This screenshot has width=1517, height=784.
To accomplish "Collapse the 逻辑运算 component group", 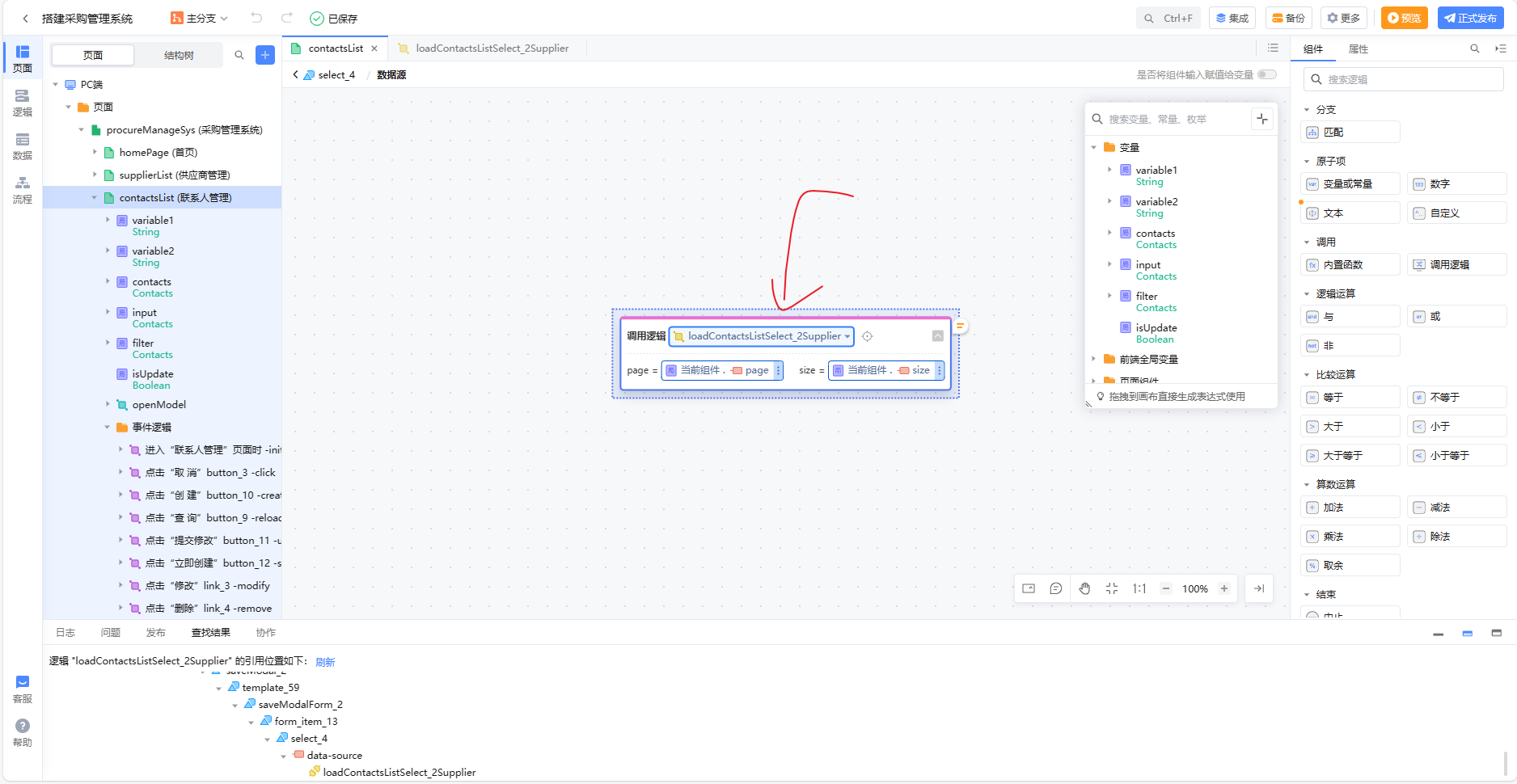I will (1307, 293).
